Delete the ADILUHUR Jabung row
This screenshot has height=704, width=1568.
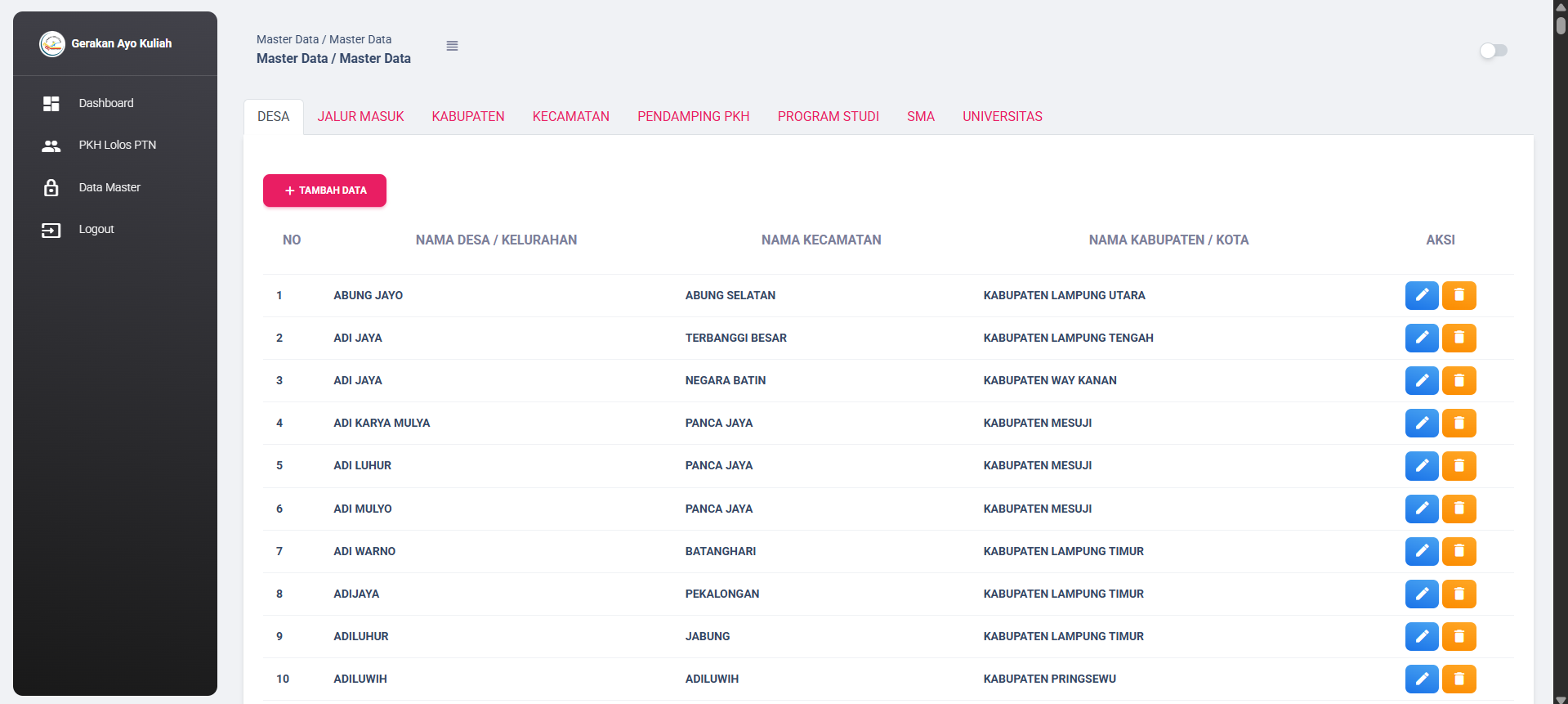1459,636
